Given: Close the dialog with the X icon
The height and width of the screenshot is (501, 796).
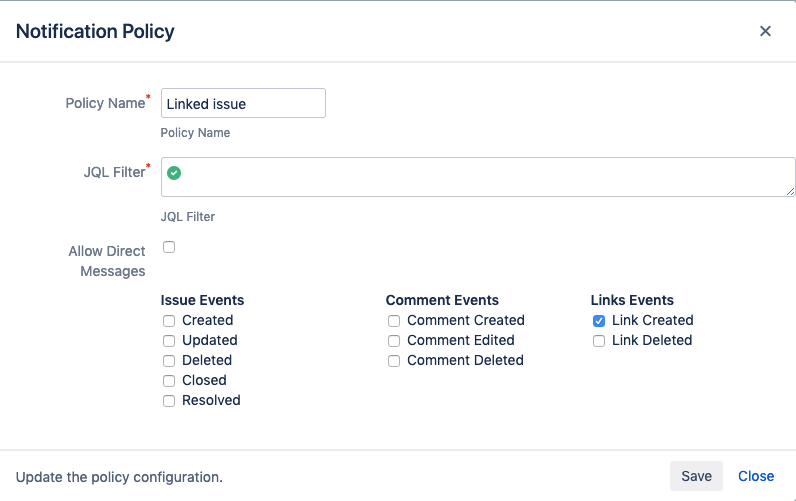Looking at the screenshot, I should [x=765, y=31].
